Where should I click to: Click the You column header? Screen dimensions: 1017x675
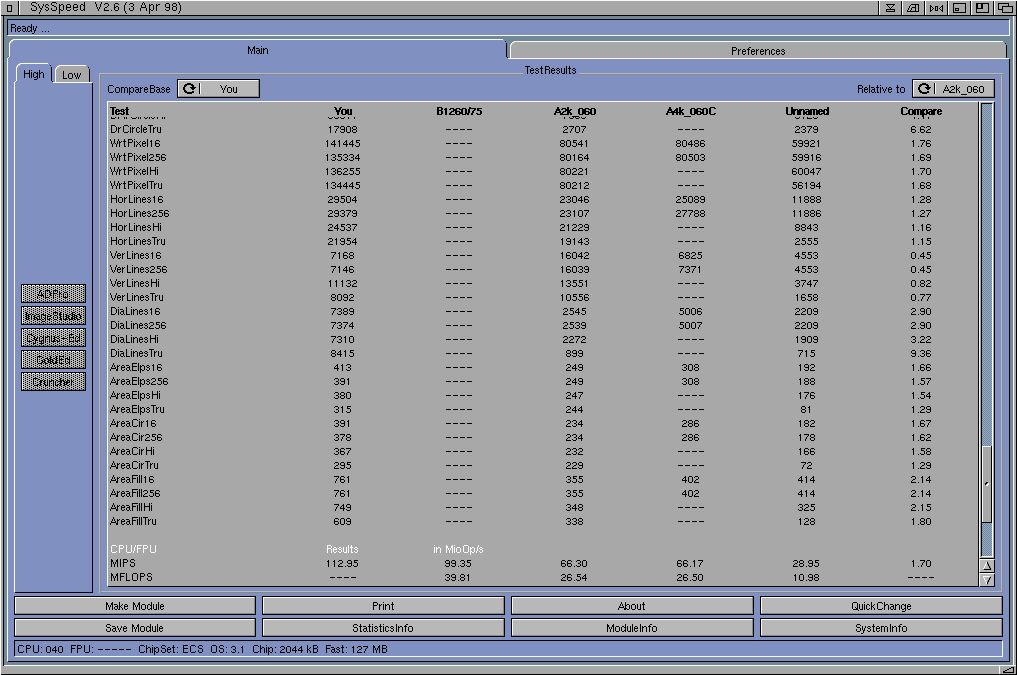tap(343, 111)
